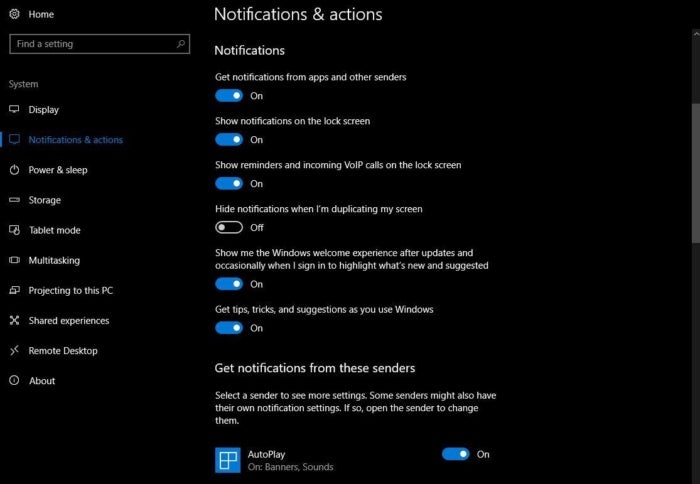
Task: Click the Multitasking icon
Action: click(14, 260)
